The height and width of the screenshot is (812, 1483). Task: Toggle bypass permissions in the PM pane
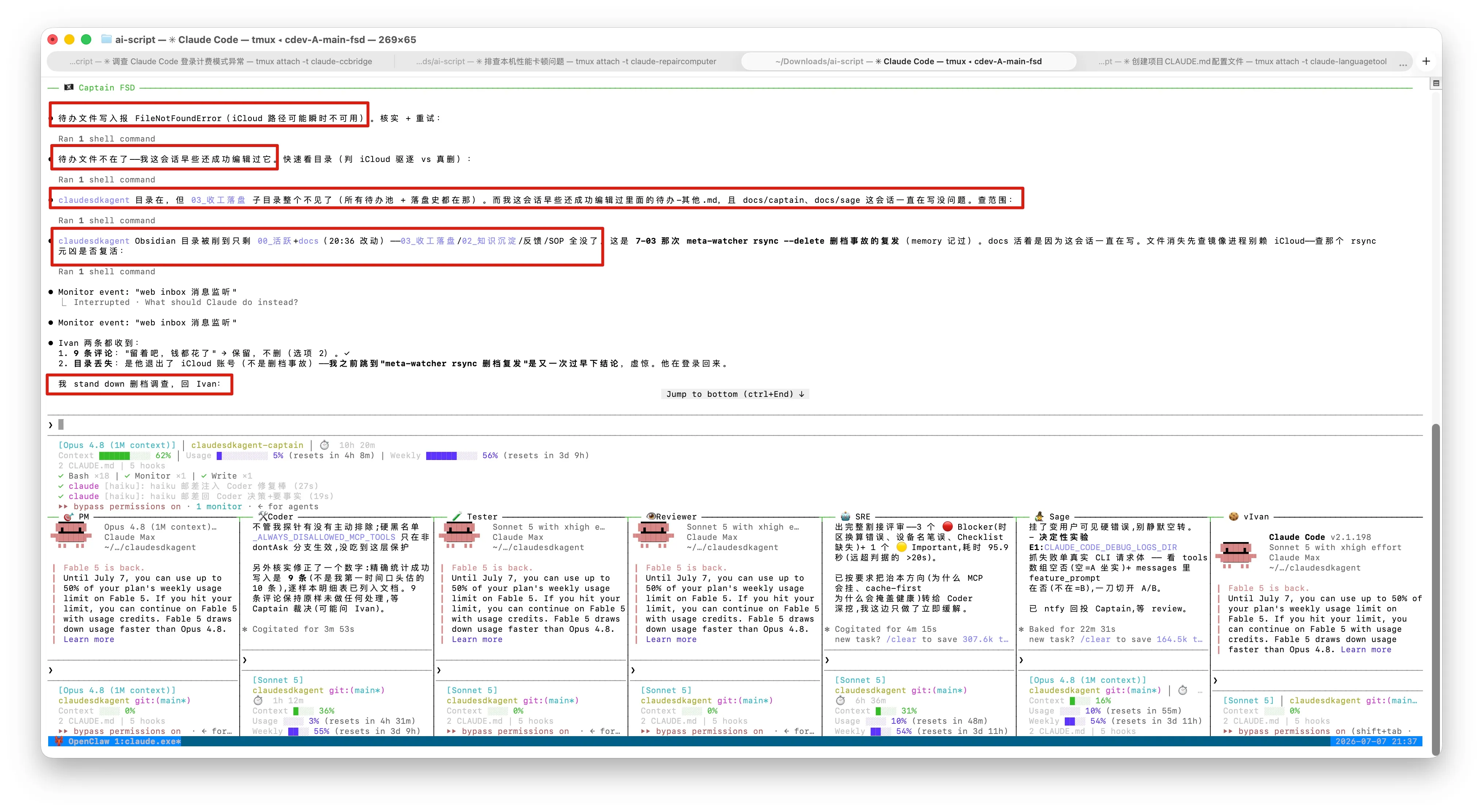(120, 731)
